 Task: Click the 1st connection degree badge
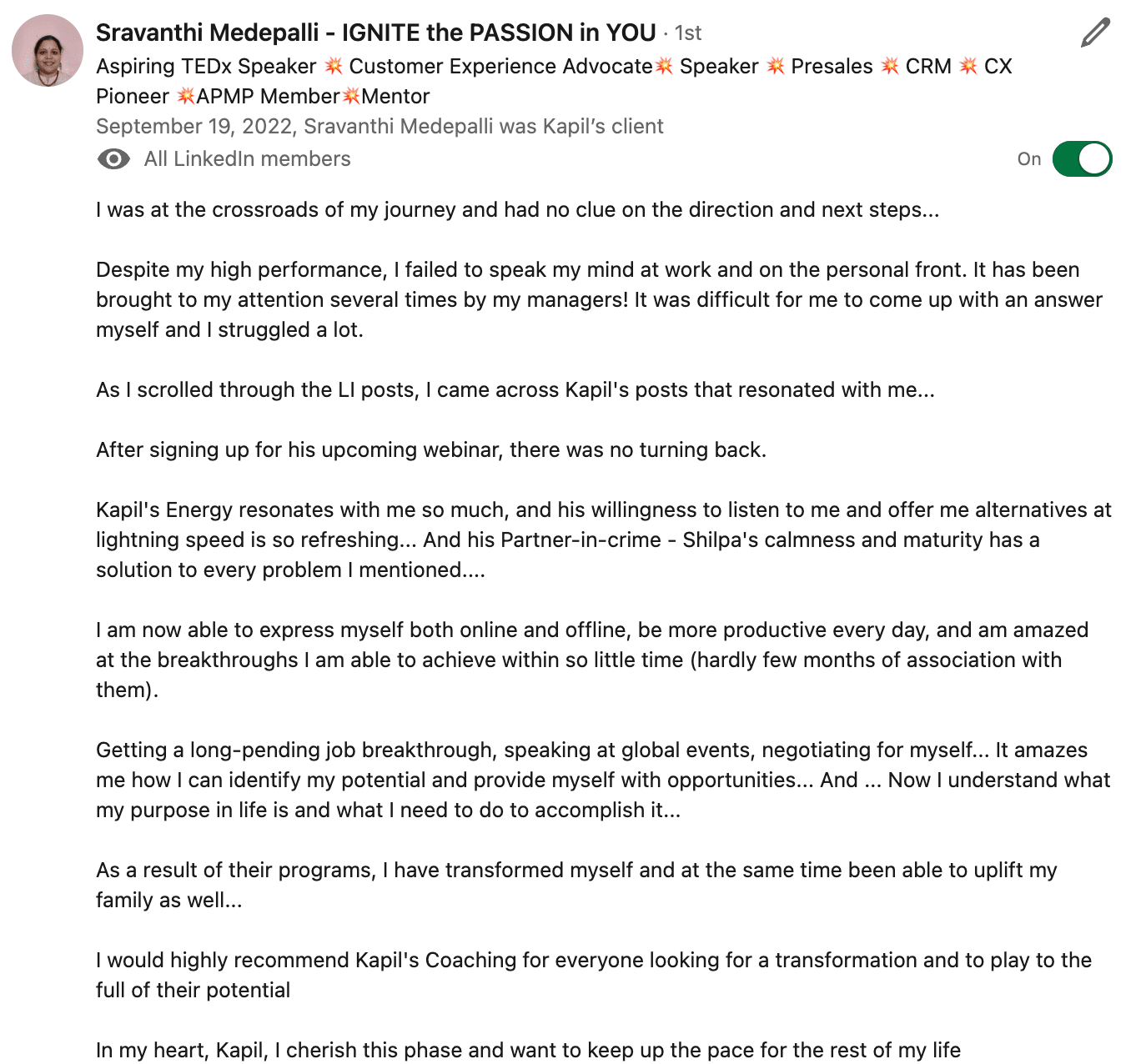(688, 33)
